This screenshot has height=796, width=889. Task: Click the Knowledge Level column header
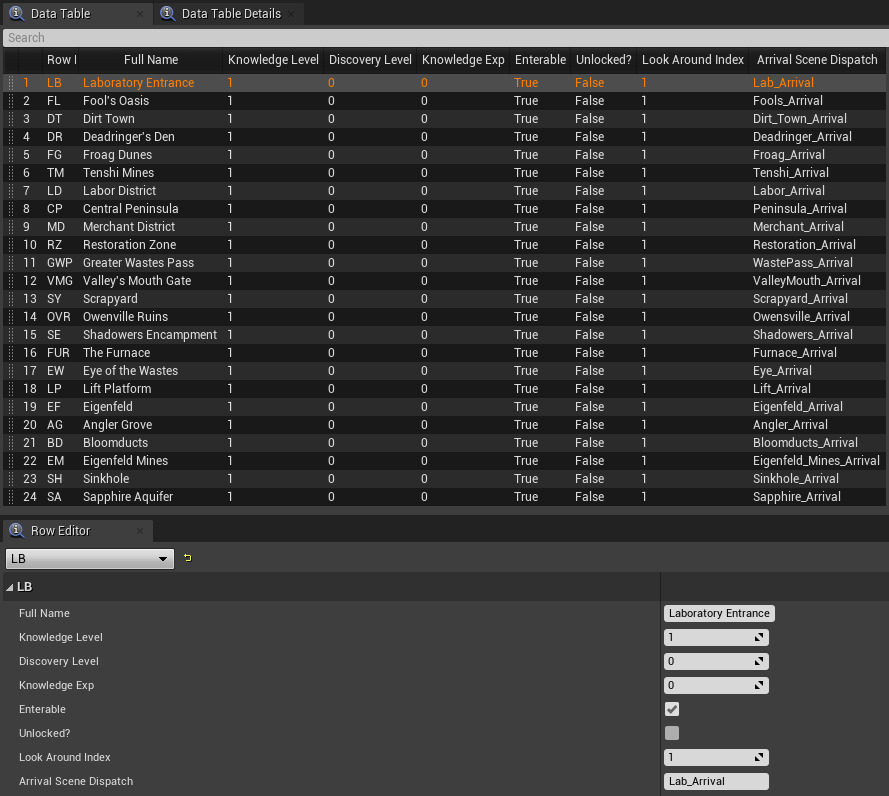[x=273, y=60]
